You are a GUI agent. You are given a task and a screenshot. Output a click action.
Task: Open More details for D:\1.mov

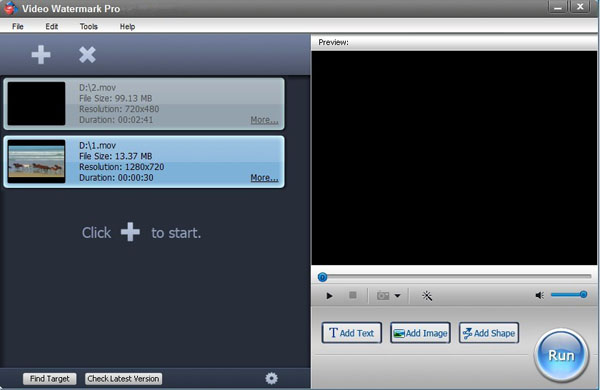point(264,178)
